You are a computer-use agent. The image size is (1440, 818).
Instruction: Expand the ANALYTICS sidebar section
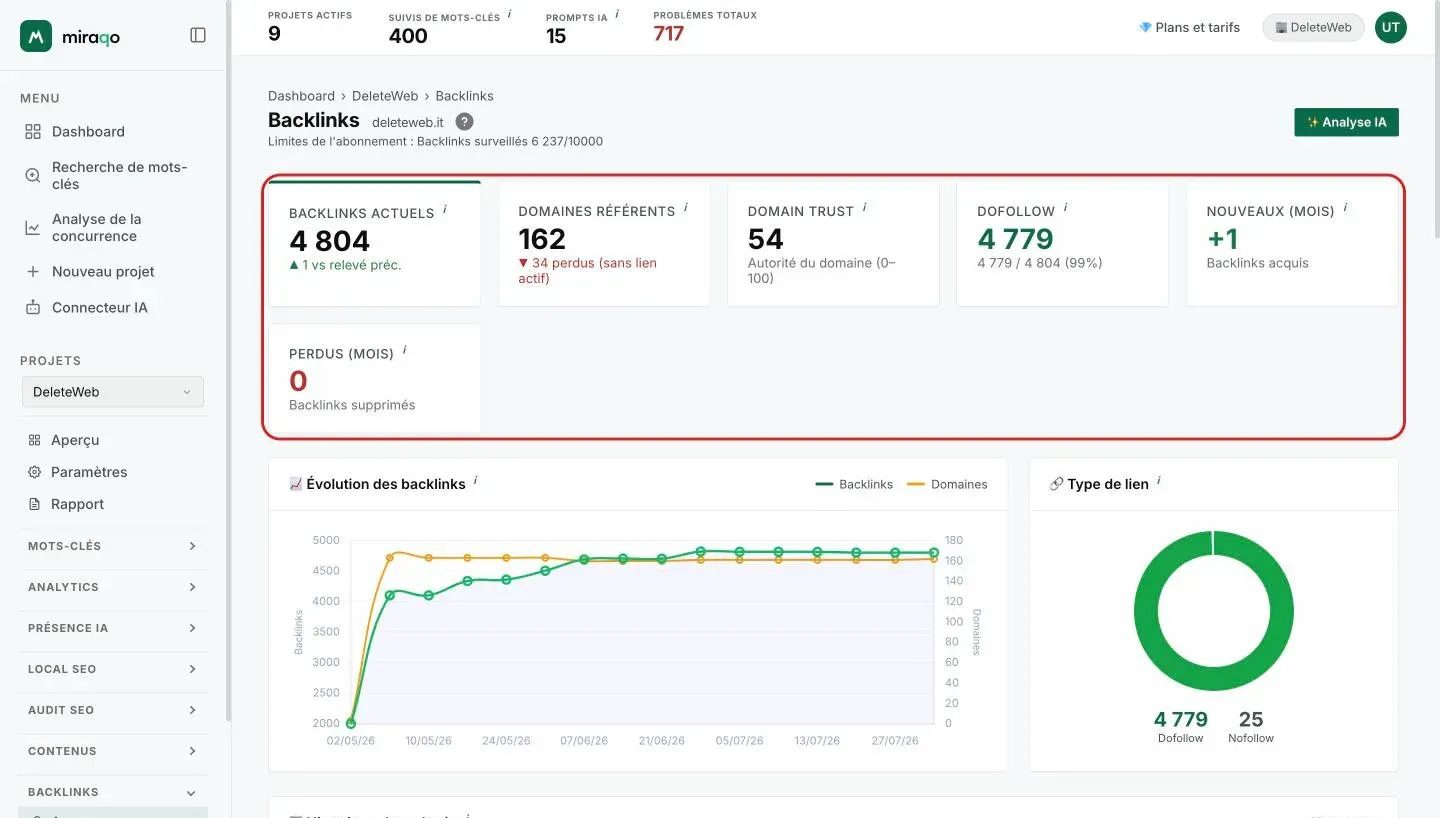113,587
